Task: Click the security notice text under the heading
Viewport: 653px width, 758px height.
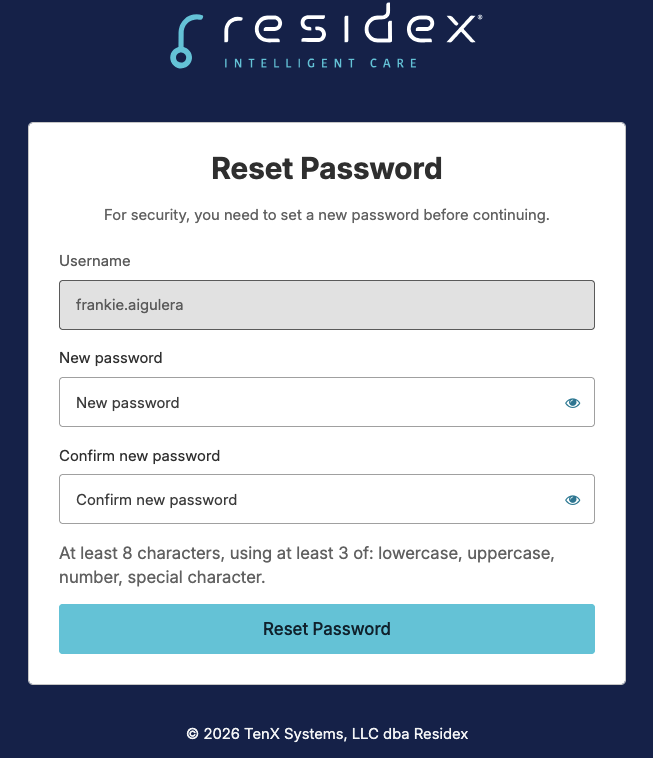Action: tap(327, 215)
